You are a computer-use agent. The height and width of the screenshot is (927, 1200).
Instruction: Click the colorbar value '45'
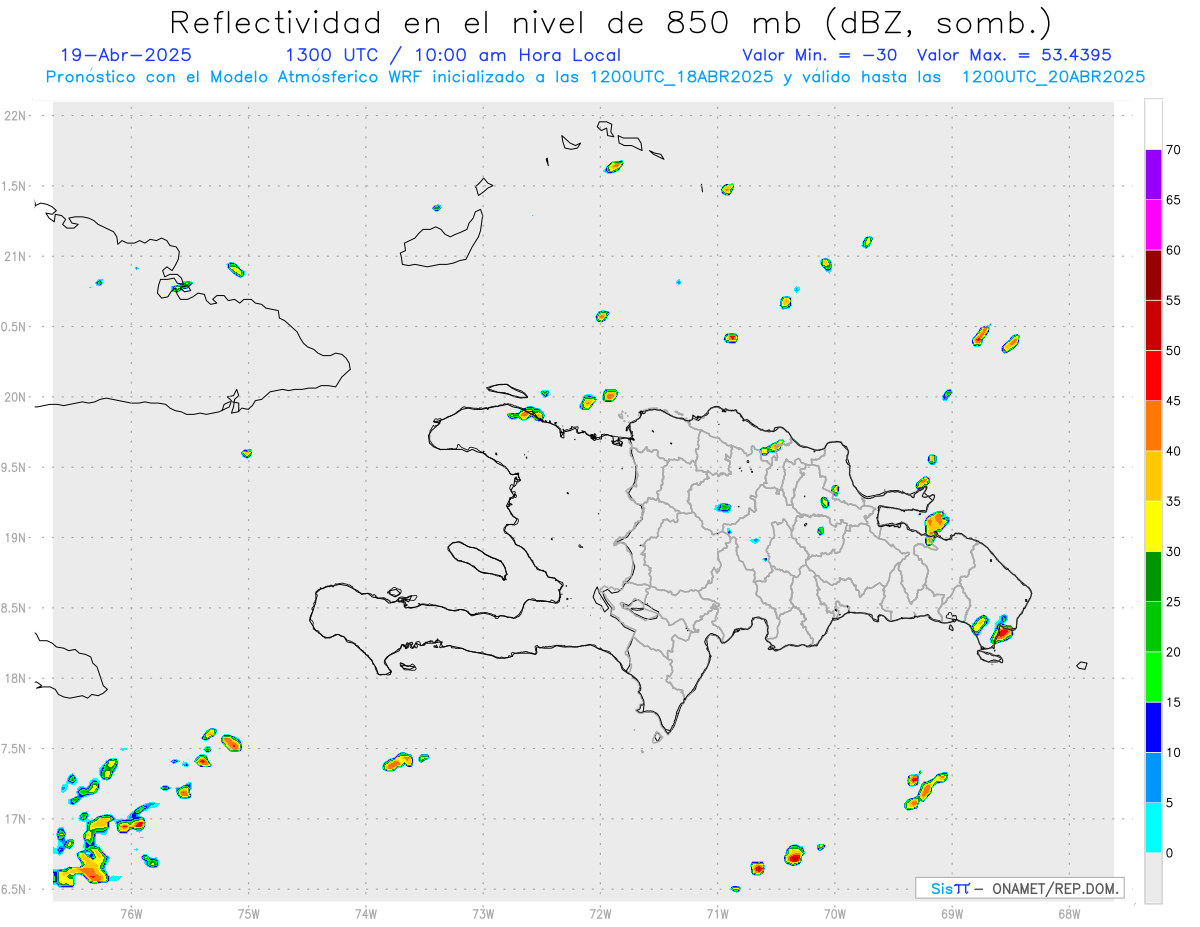pos(1174,401)
